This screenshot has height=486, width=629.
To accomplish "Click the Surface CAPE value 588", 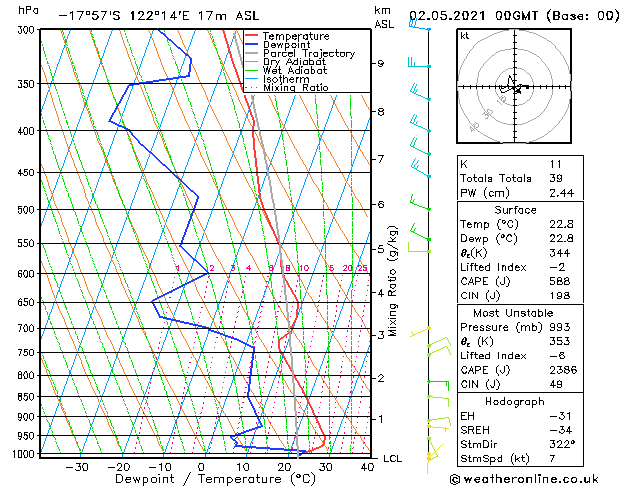I will (x=560, y=281).
